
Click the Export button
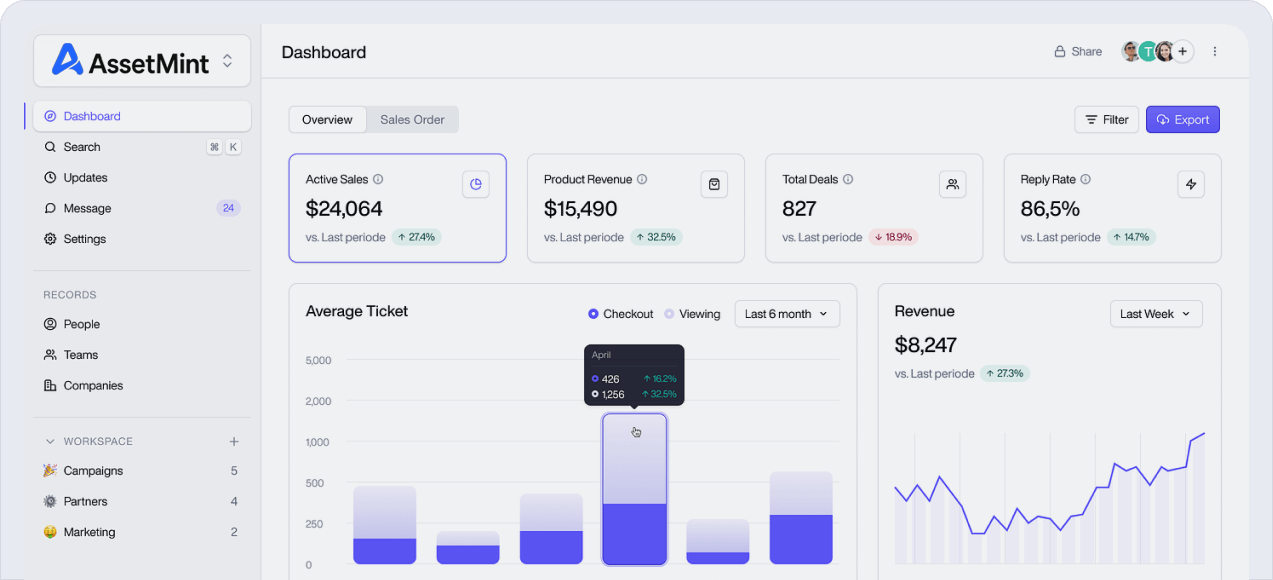(1183, 120)
